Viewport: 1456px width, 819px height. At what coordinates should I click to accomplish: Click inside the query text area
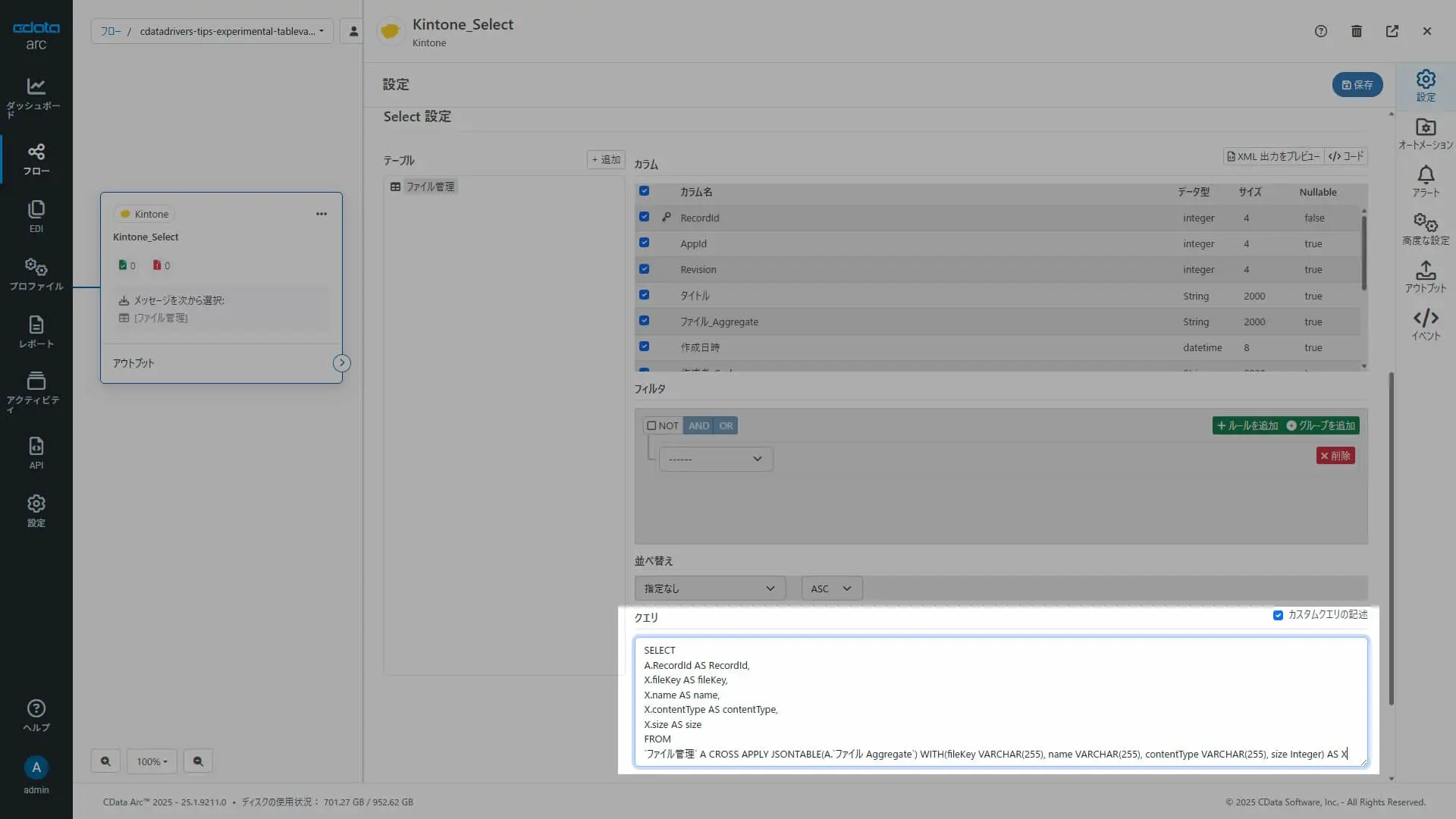[x=986, y=701]
